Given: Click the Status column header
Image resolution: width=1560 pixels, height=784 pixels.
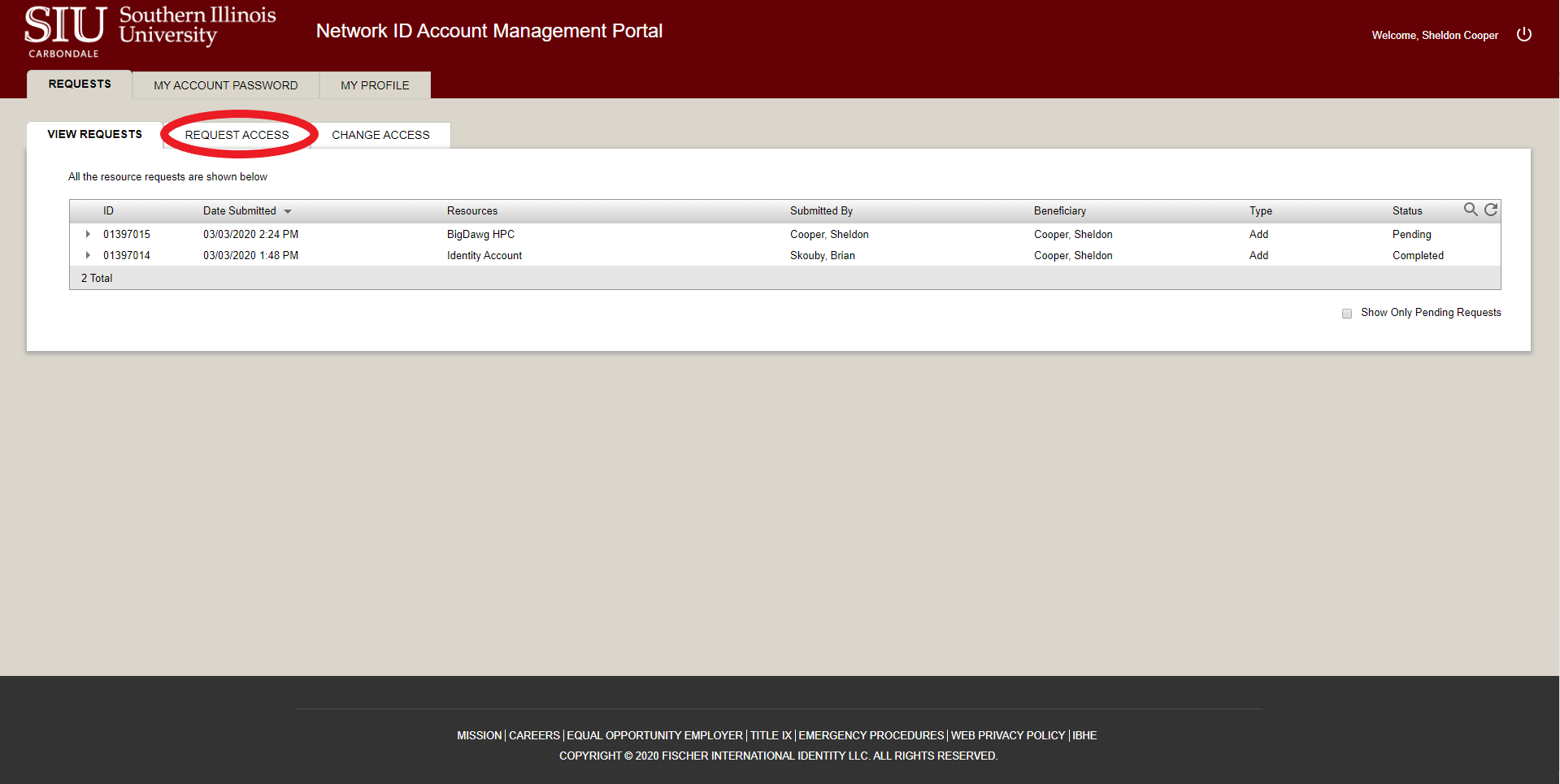Looking at the screenshot, I should [1407, 211].
